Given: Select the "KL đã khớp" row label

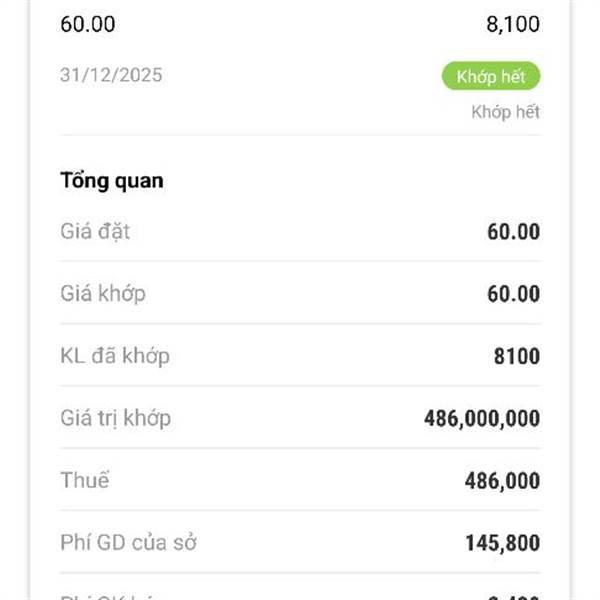Looking at the screenshot, I should 114,355.
